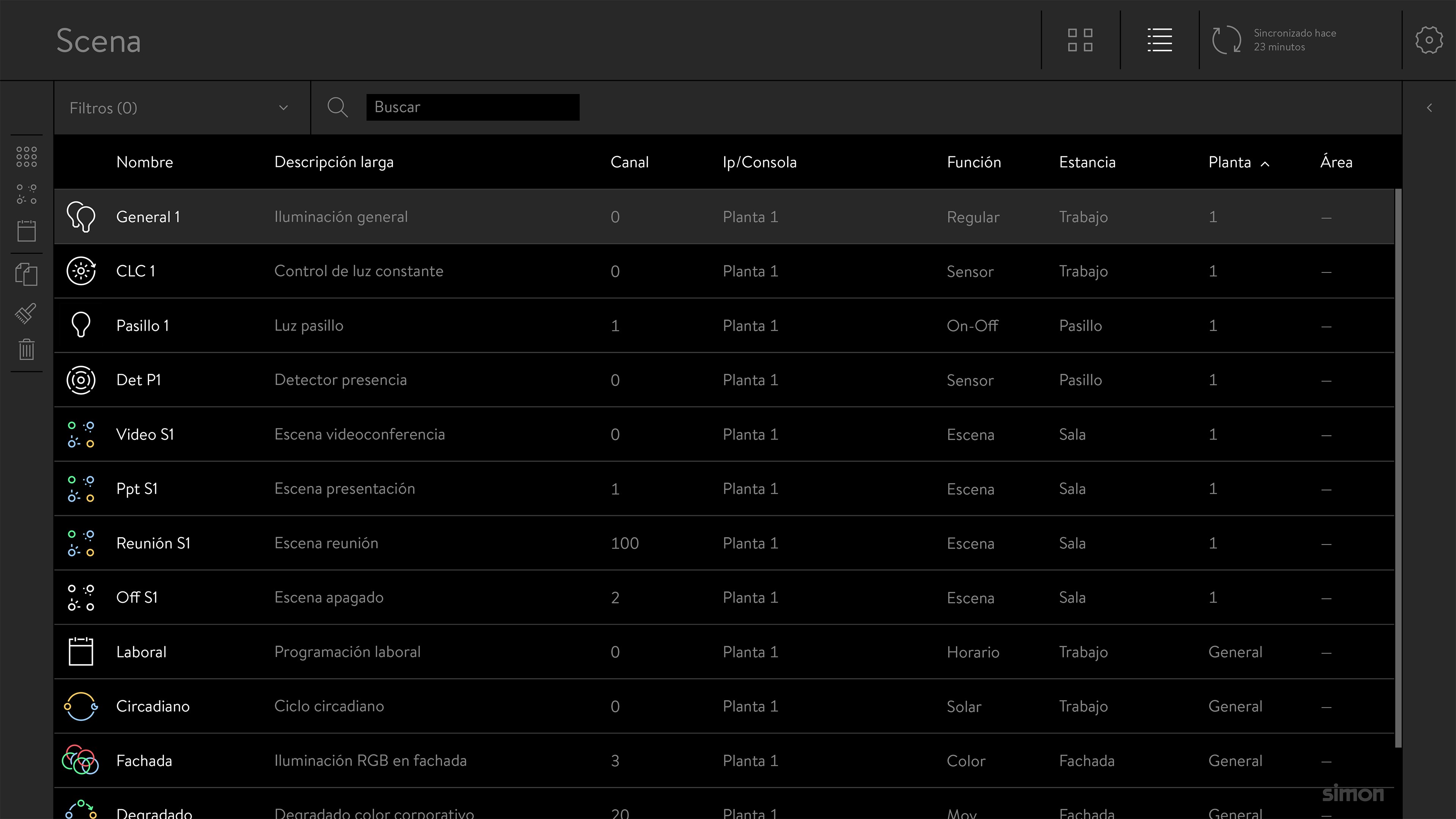Click the sync refresh icon
The width and height of the screenshot is (1456, 819).
click(1226, 40)
